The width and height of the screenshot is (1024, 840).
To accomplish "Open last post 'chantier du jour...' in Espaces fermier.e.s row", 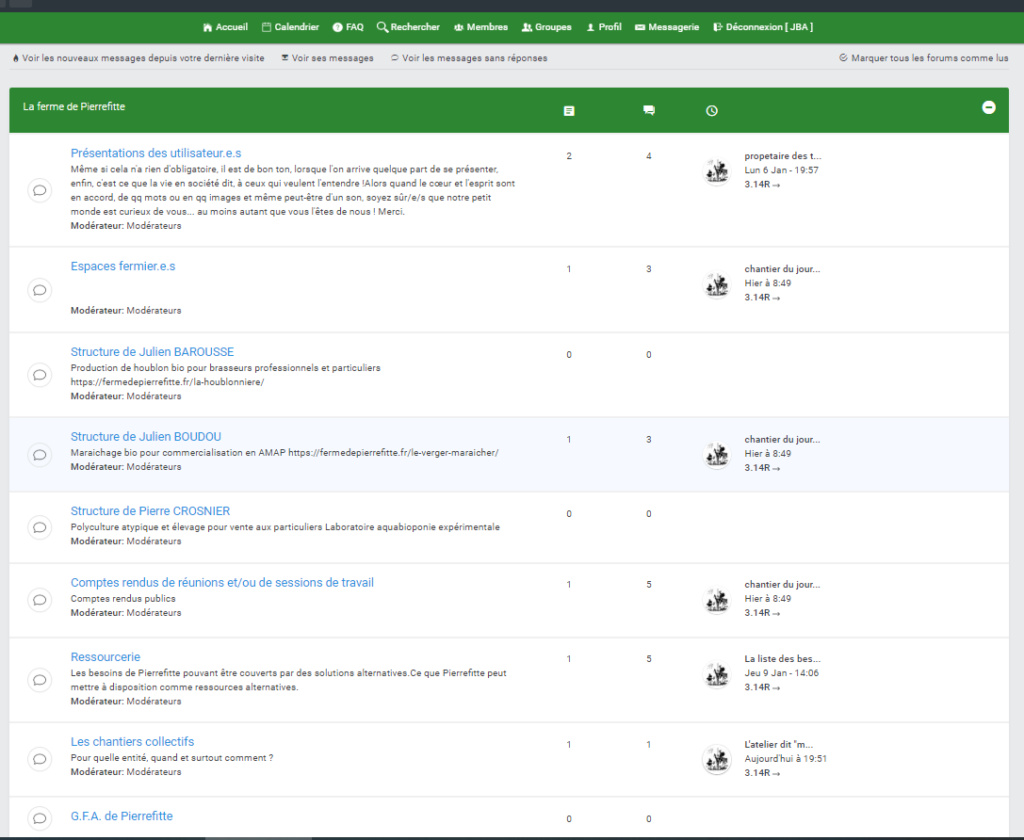I will [782, 269].
